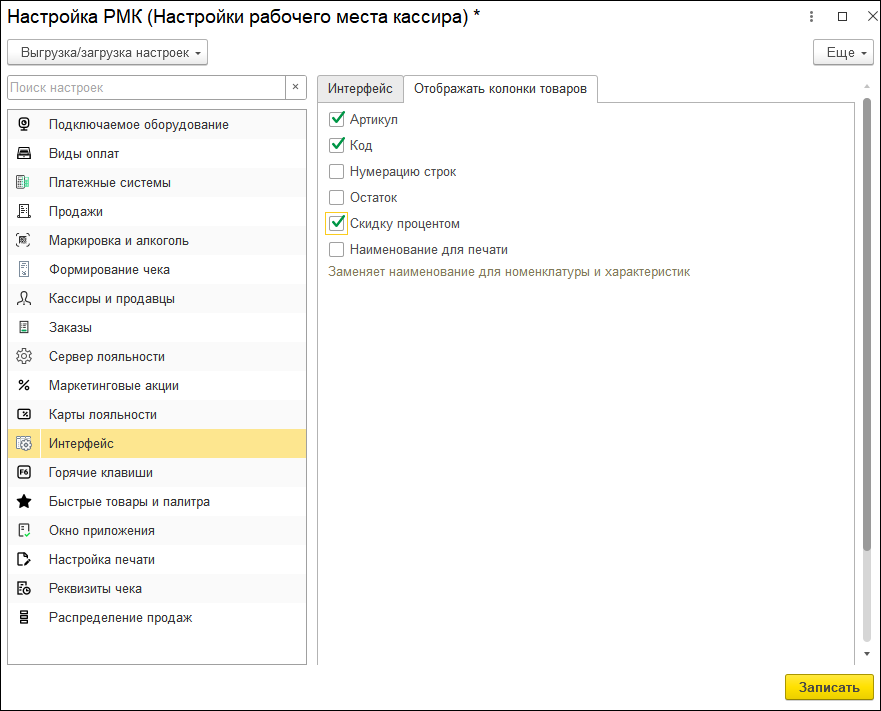881x711 pixels.
Task: Select the Виды оплат cash register icon
Action: click(x=24, y=154)
